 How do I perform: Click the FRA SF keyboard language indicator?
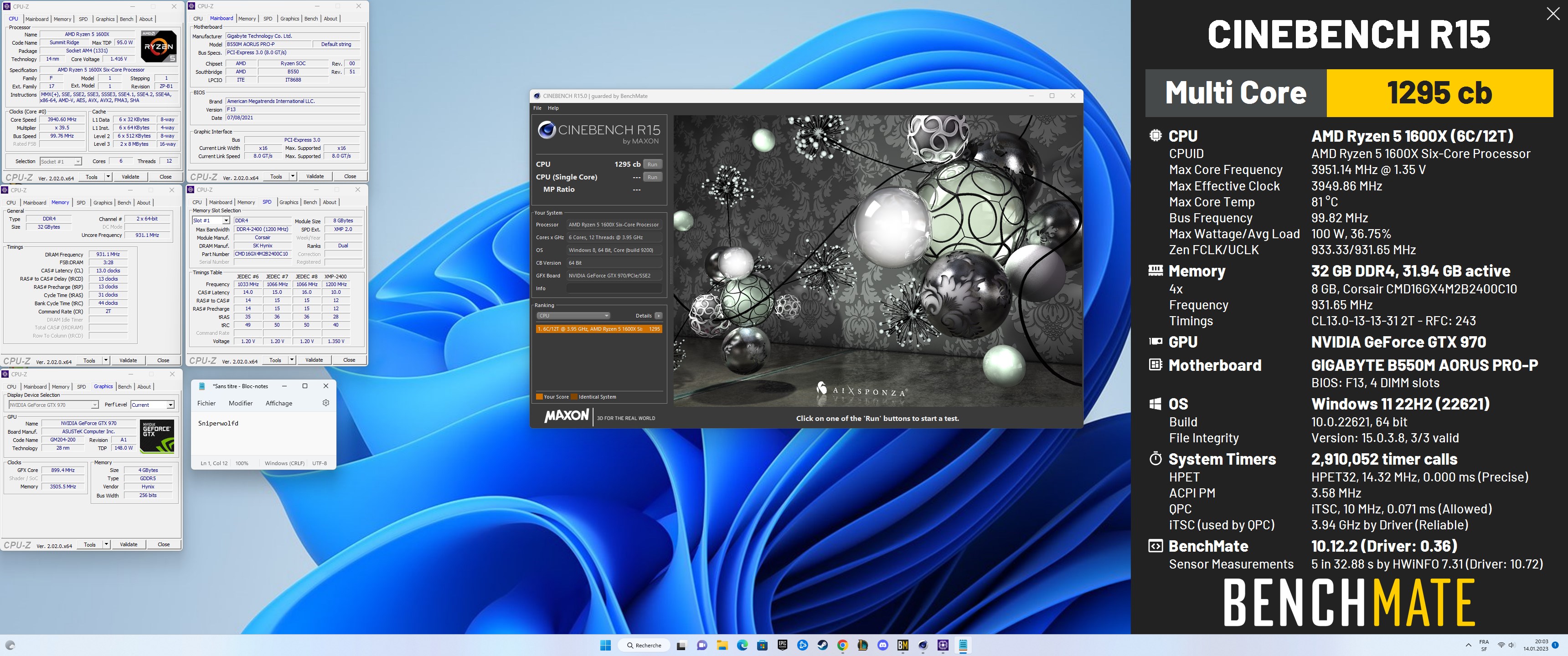coord(1484,645)
